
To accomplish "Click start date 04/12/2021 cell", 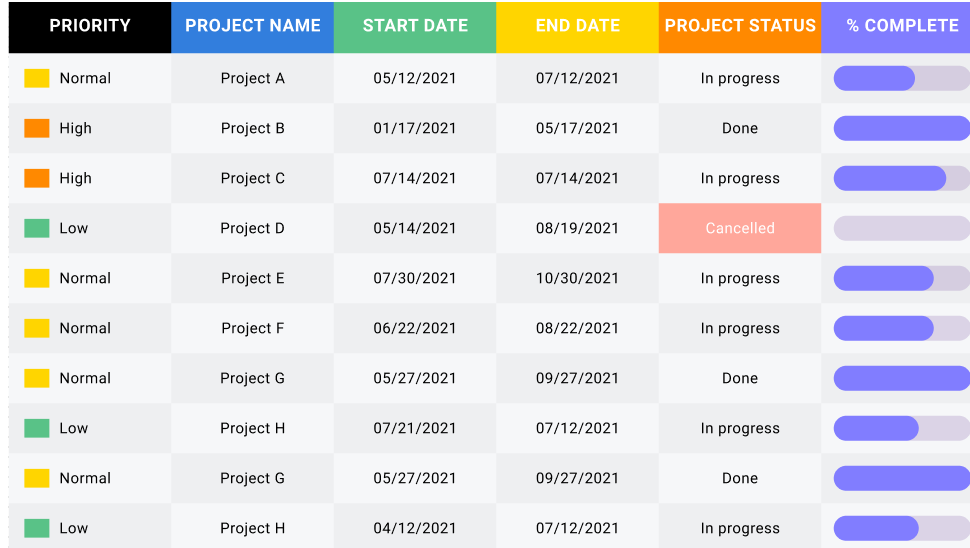I will pos(415,528).
